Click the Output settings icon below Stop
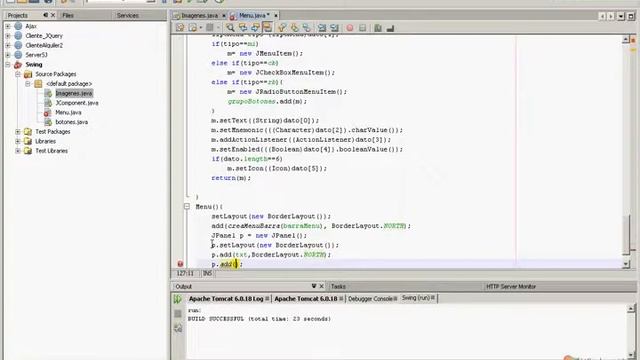The height and width of the screenshot is (360, 640). [x=178, y=328]
